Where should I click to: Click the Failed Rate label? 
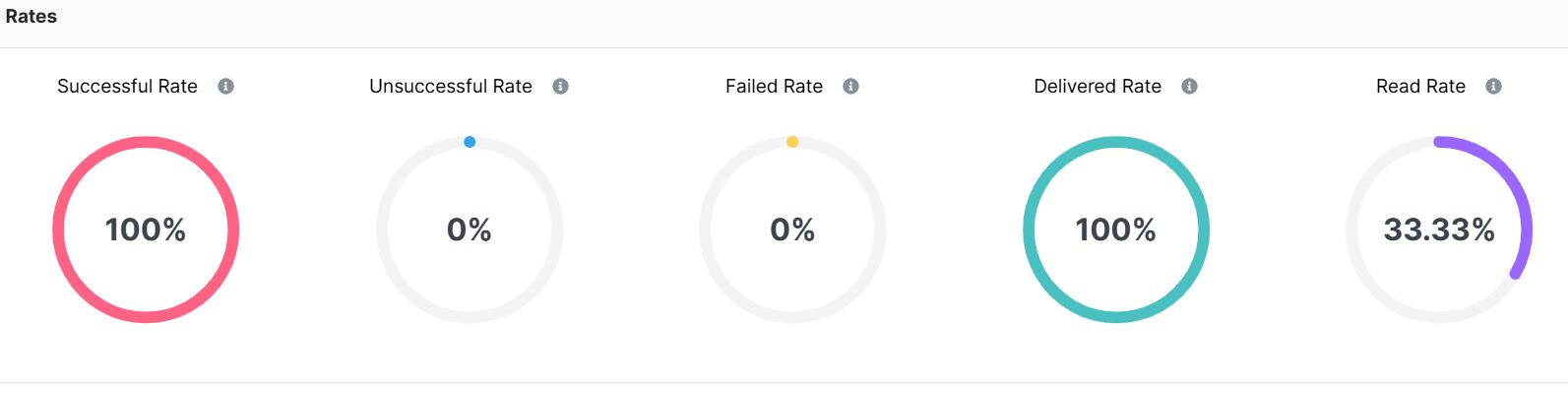774,87
